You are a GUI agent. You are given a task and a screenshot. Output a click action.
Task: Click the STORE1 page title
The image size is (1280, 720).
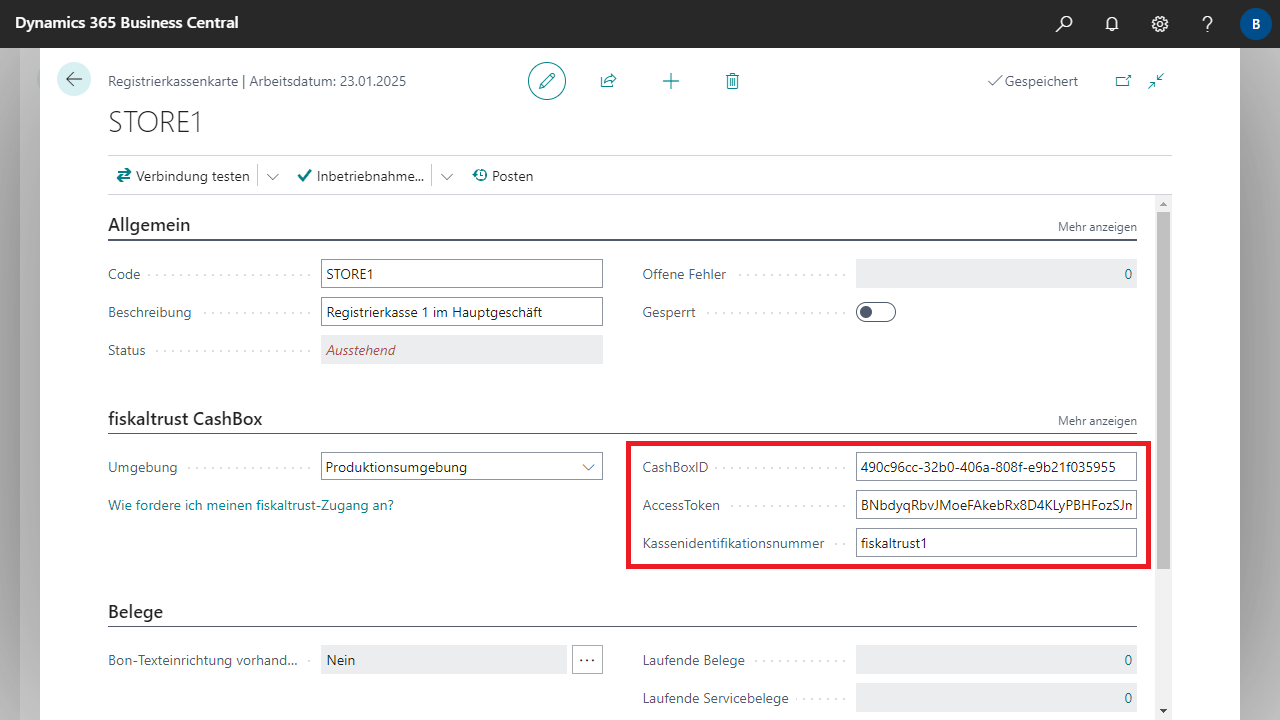(155, 122)
